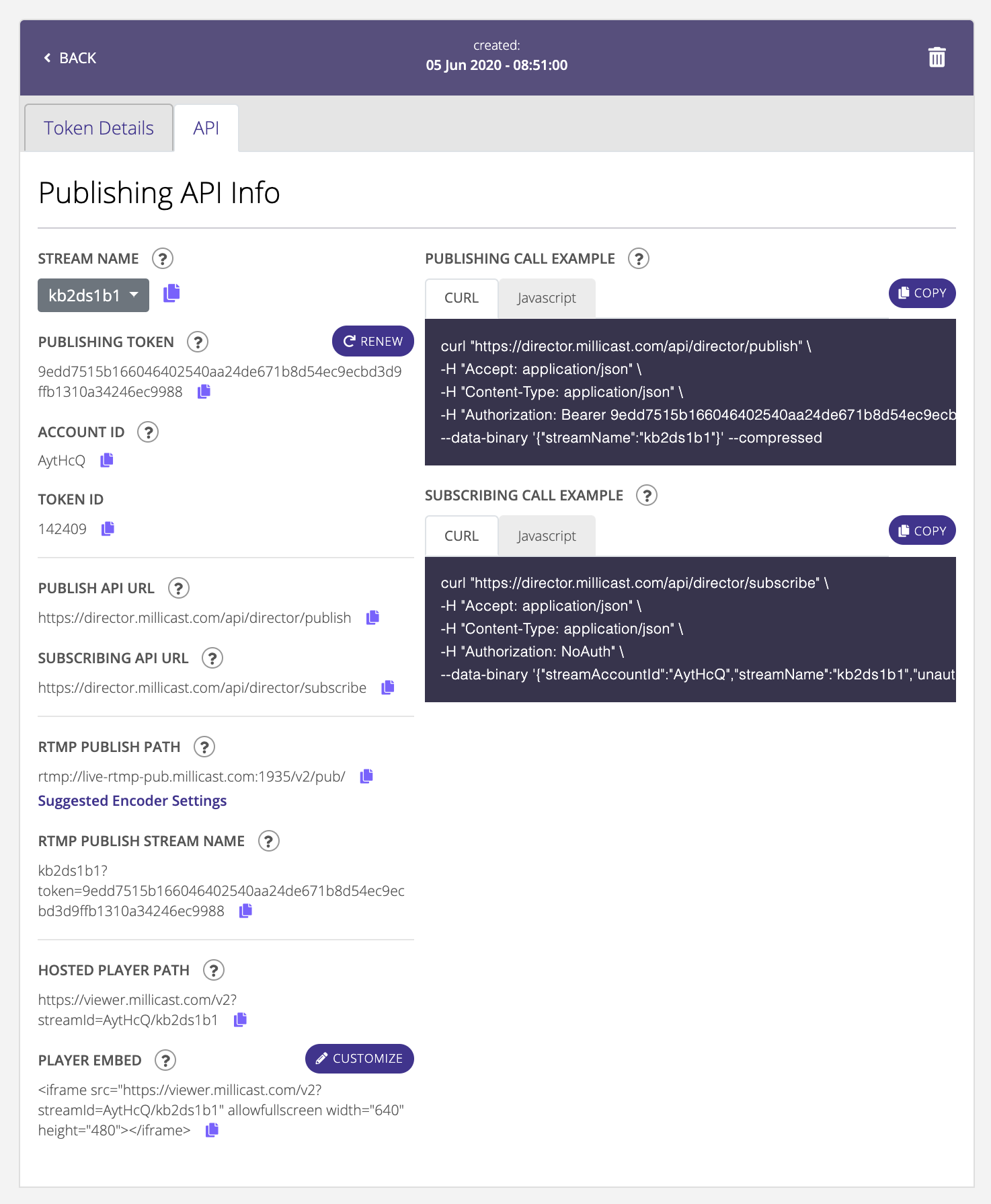The width and height of the screenshot is (991, 1204).
Task: Show help for Account ID
Action: point(148,432)
